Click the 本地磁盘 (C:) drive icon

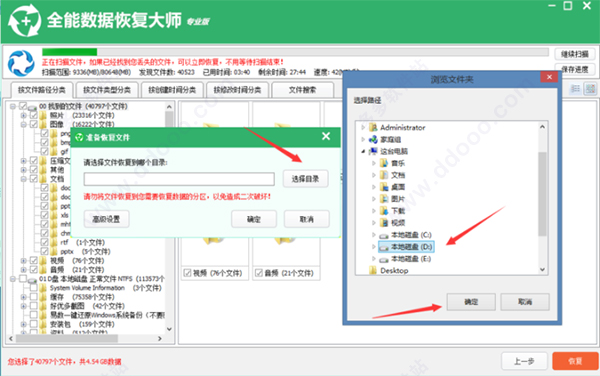[x=384, y=236]
